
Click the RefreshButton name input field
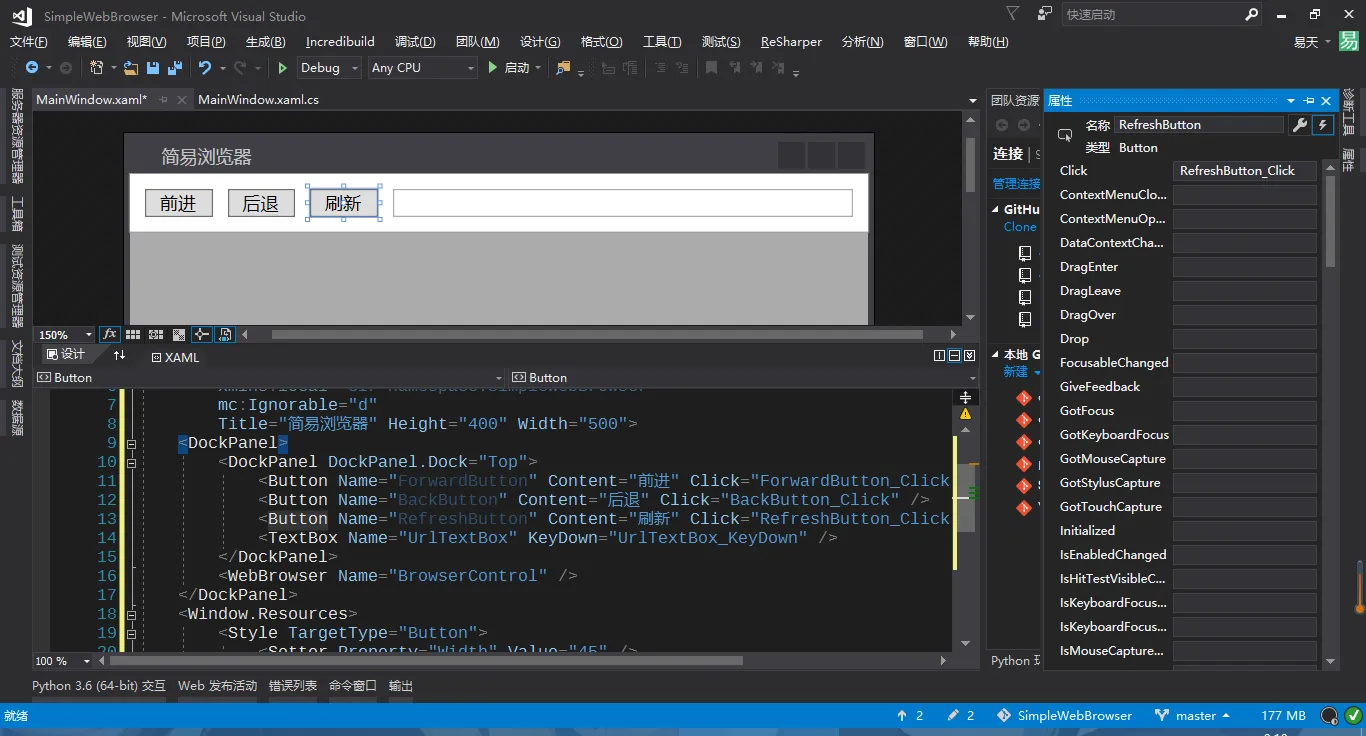(x=1198, y=125)
